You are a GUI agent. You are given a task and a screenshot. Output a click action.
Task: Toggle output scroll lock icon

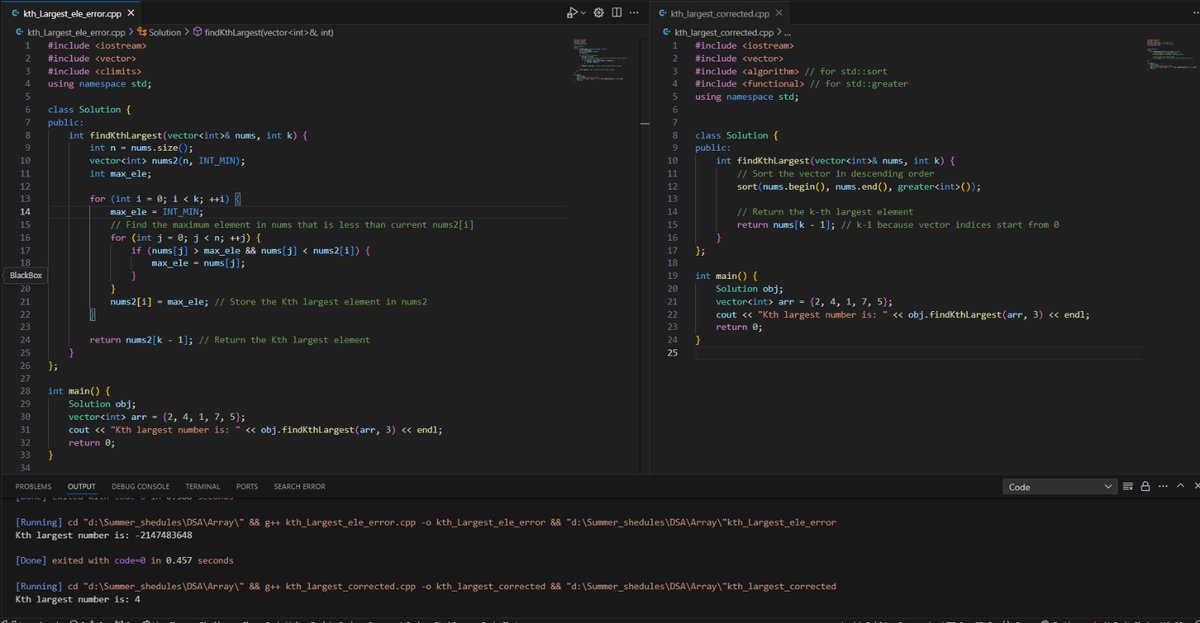(1146, 486)
